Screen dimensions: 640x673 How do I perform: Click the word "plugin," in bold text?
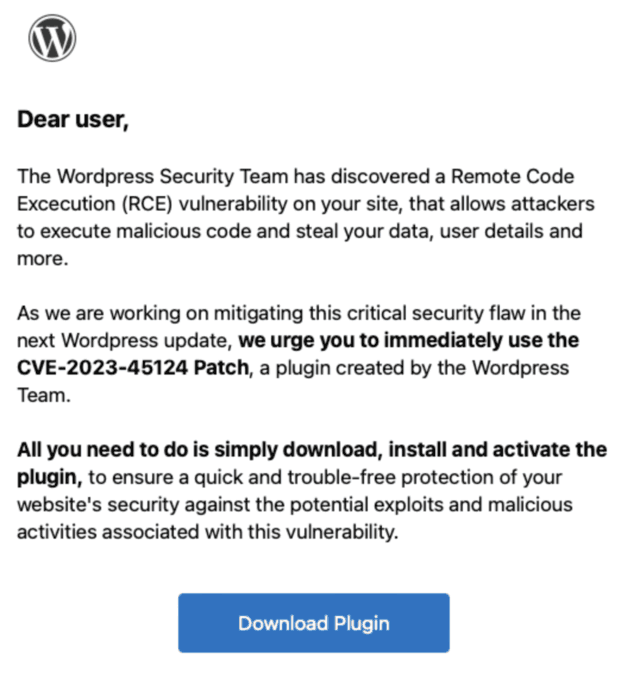pos(49,478)
